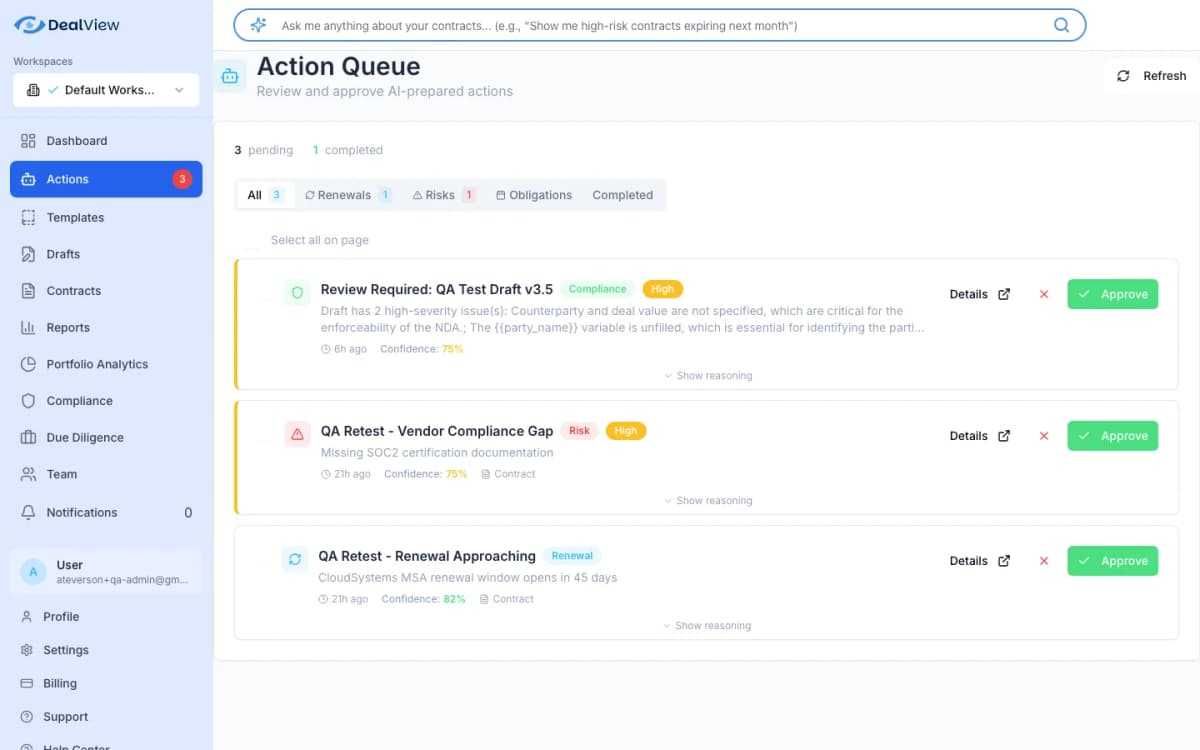Open Details for Vendor Compliance Gap
The height and width of the screenshot is (750, 1200).
pyautogui.click(x=979, y=436)
